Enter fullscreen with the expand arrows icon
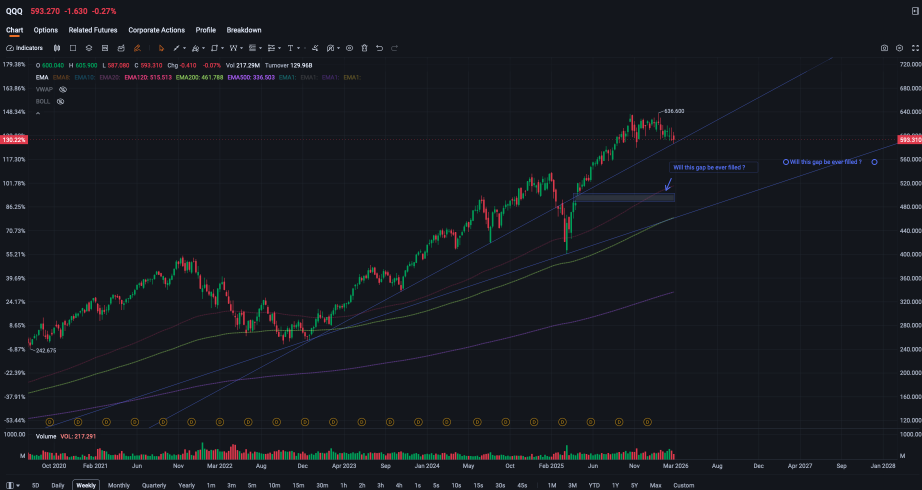 click(x=914, y=48)
